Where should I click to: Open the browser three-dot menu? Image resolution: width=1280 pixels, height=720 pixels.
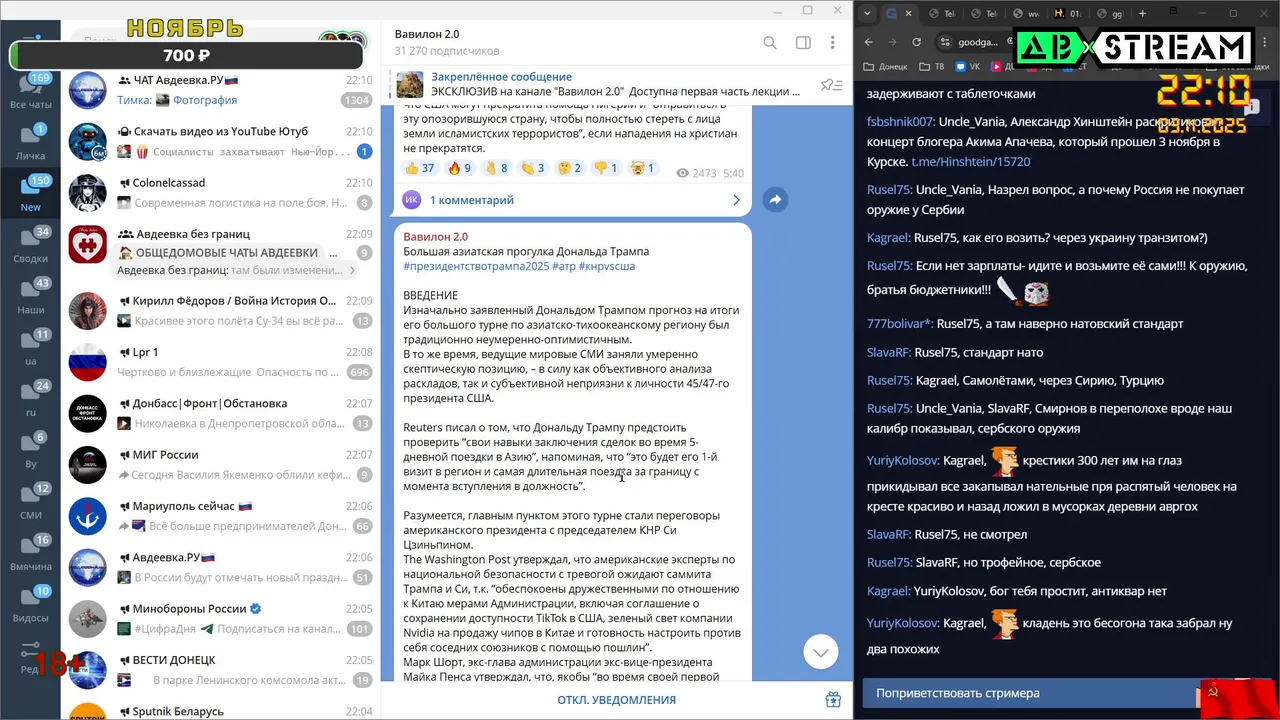click(x=1263, y=42)
